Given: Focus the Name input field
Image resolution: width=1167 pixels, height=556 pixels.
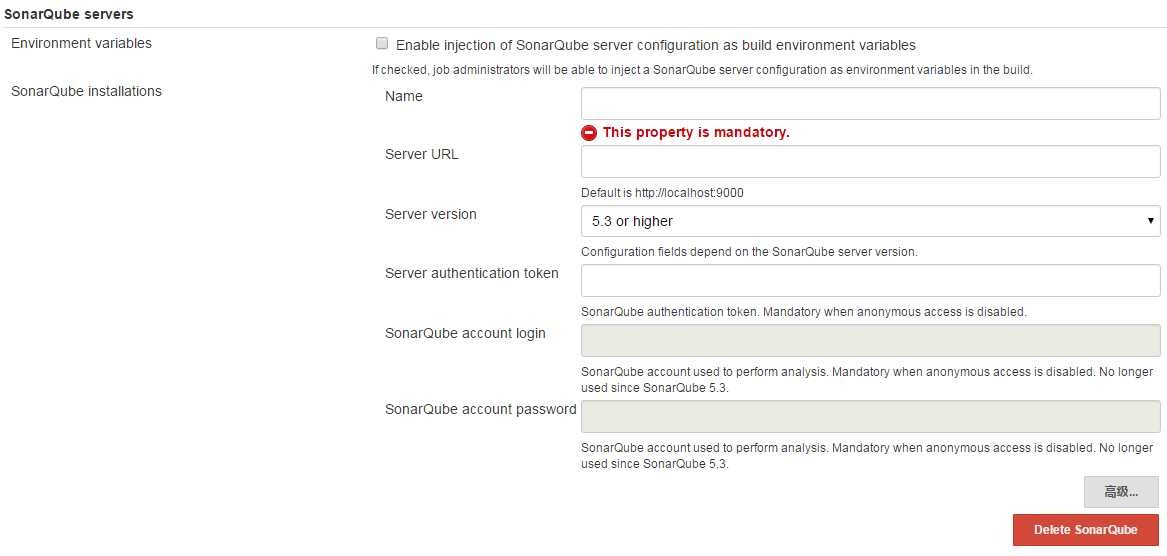Looking at the screenshot, I should pos(870,103).
